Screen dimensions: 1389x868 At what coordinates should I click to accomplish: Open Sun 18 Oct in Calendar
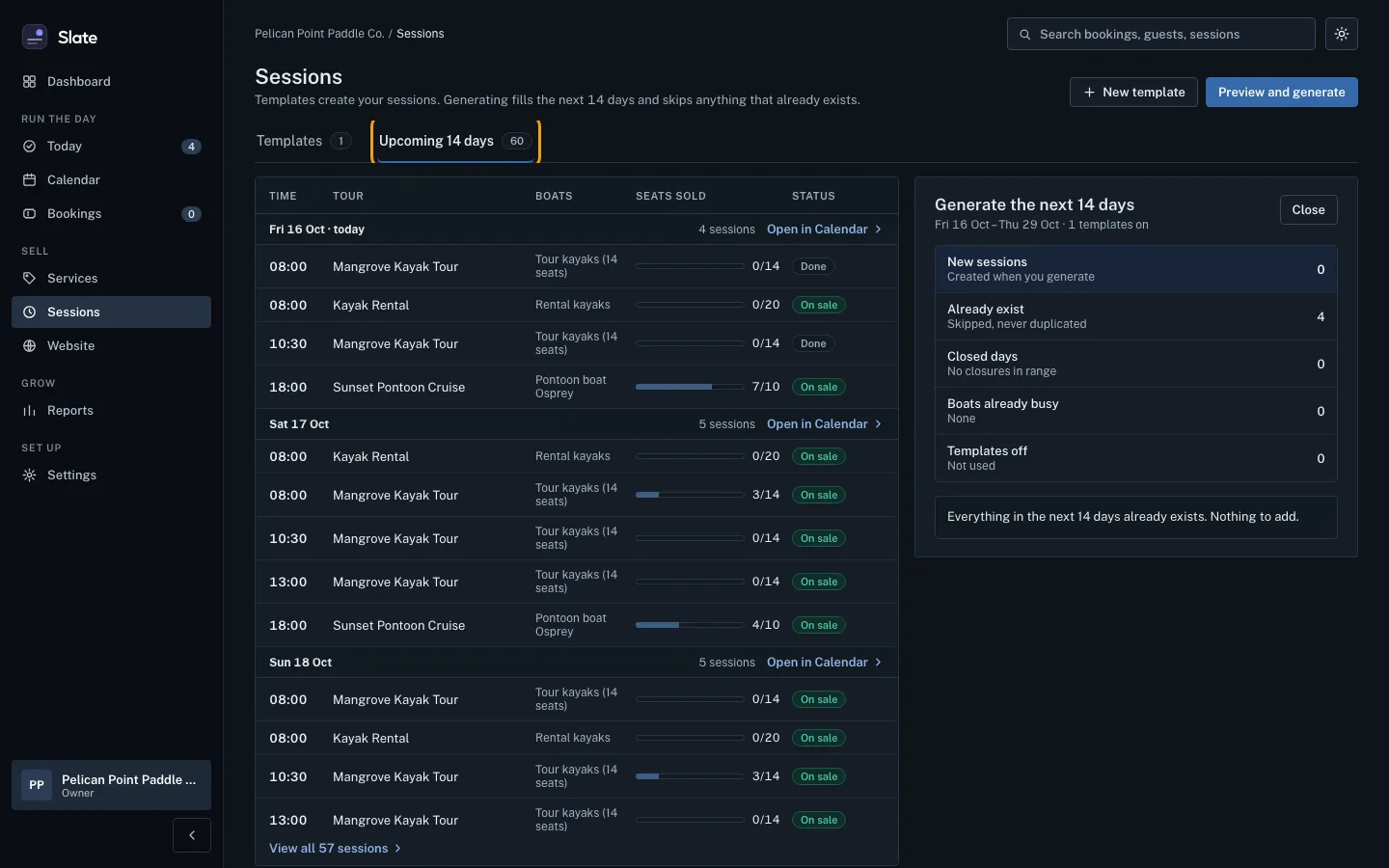tap(824, 663)
